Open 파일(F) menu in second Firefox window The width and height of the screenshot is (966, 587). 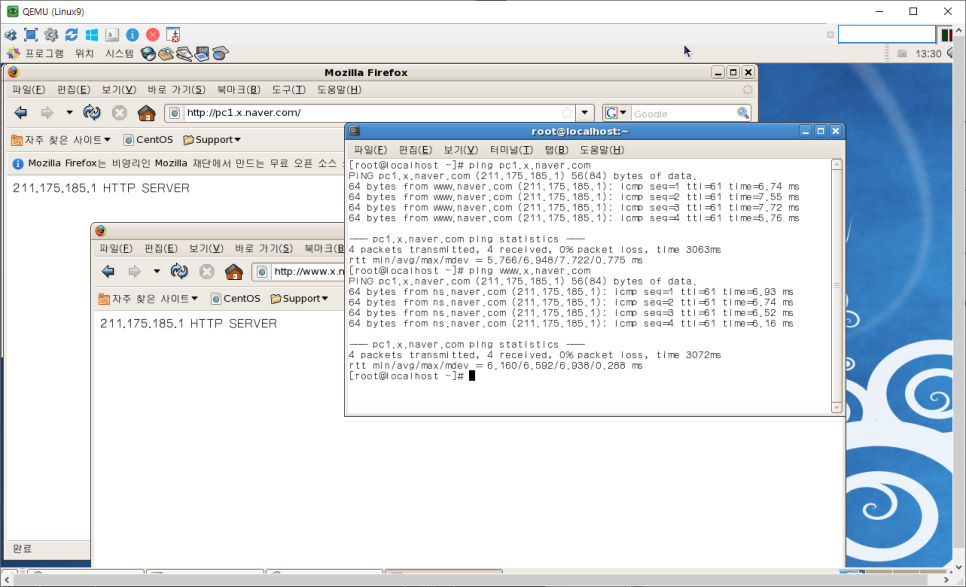coord(116,249)
